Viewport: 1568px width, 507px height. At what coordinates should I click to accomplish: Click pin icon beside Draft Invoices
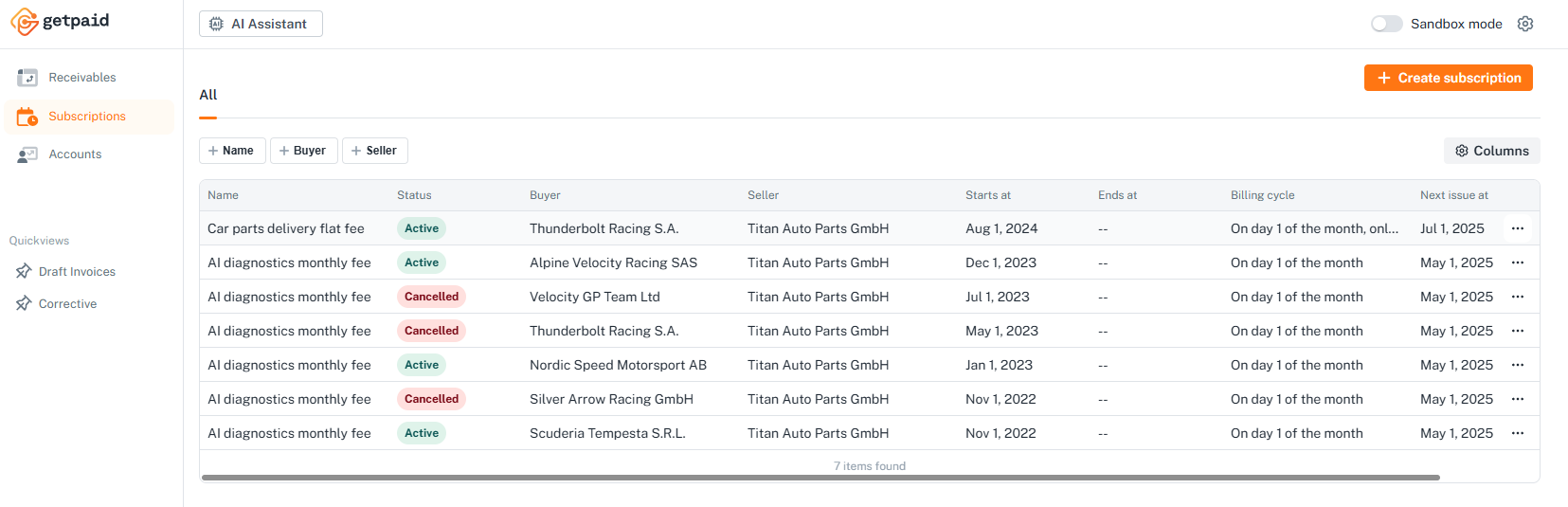click(x=24, y=272)
